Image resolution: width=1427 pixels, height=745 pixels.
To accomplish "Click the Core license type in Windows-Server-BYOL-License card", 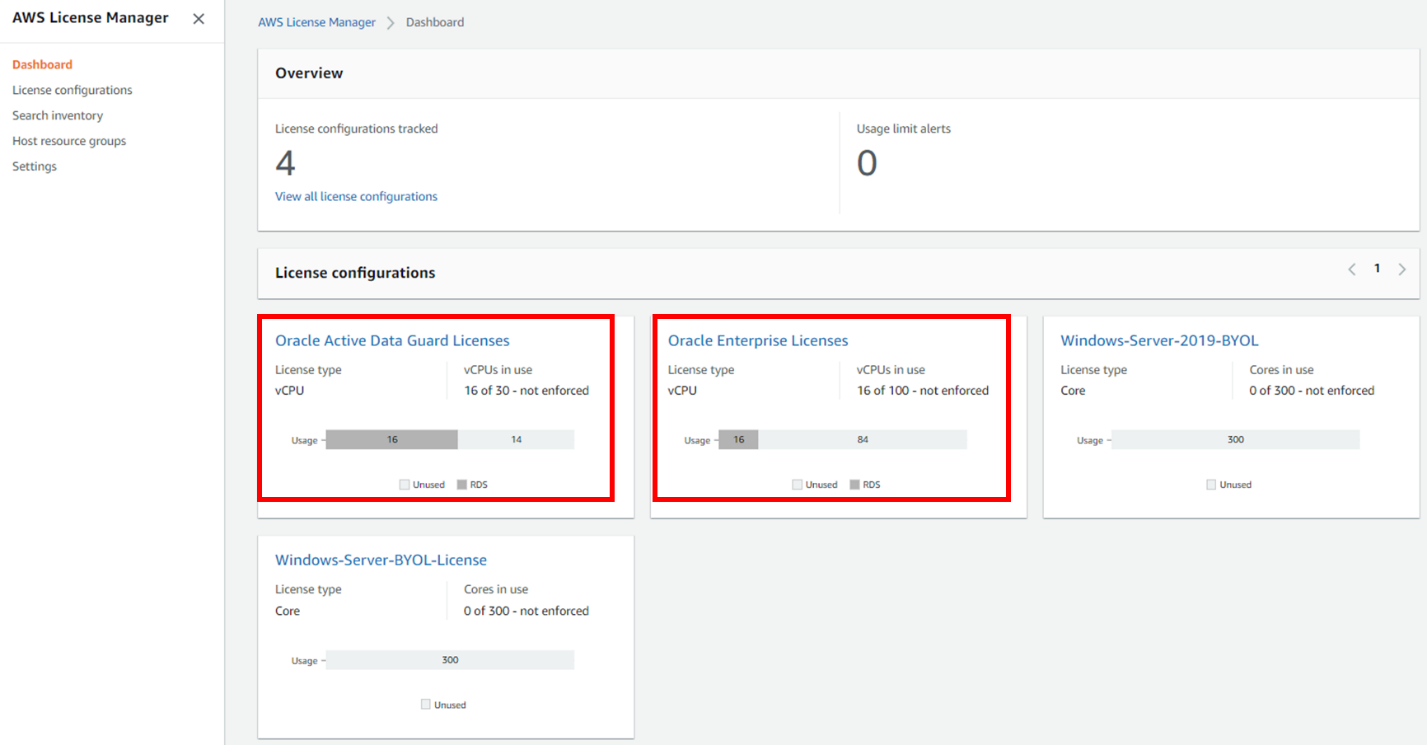I will pyautogui.click(x=287, y=611).
